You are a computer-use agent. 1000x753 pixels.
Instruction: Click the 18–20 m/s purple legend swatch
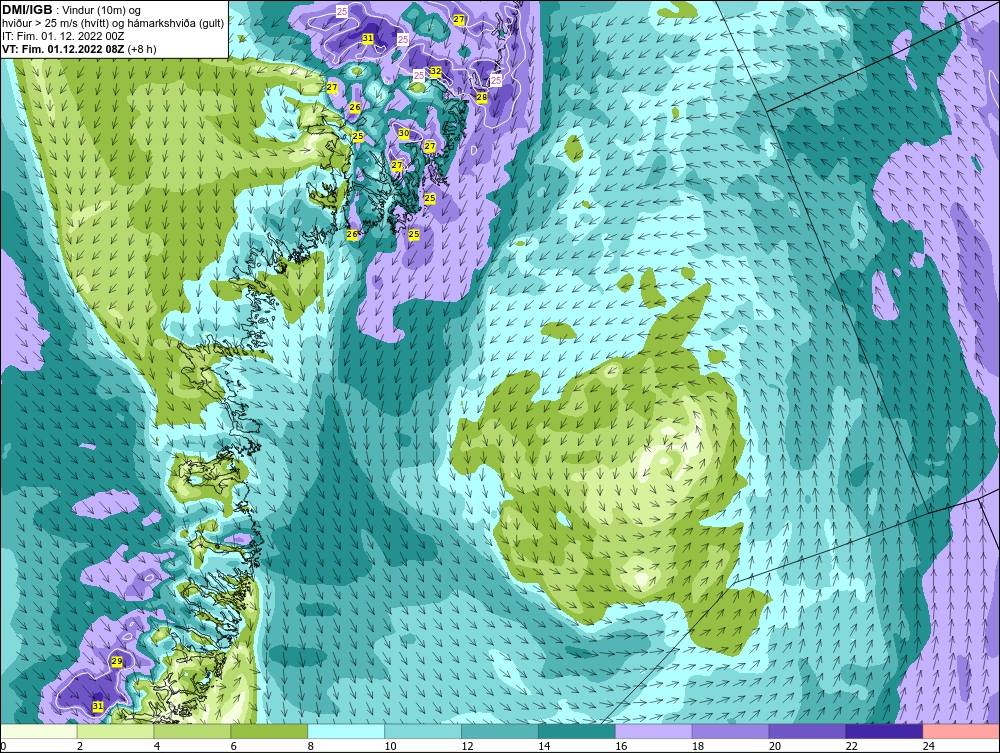(x=730, y=731)
